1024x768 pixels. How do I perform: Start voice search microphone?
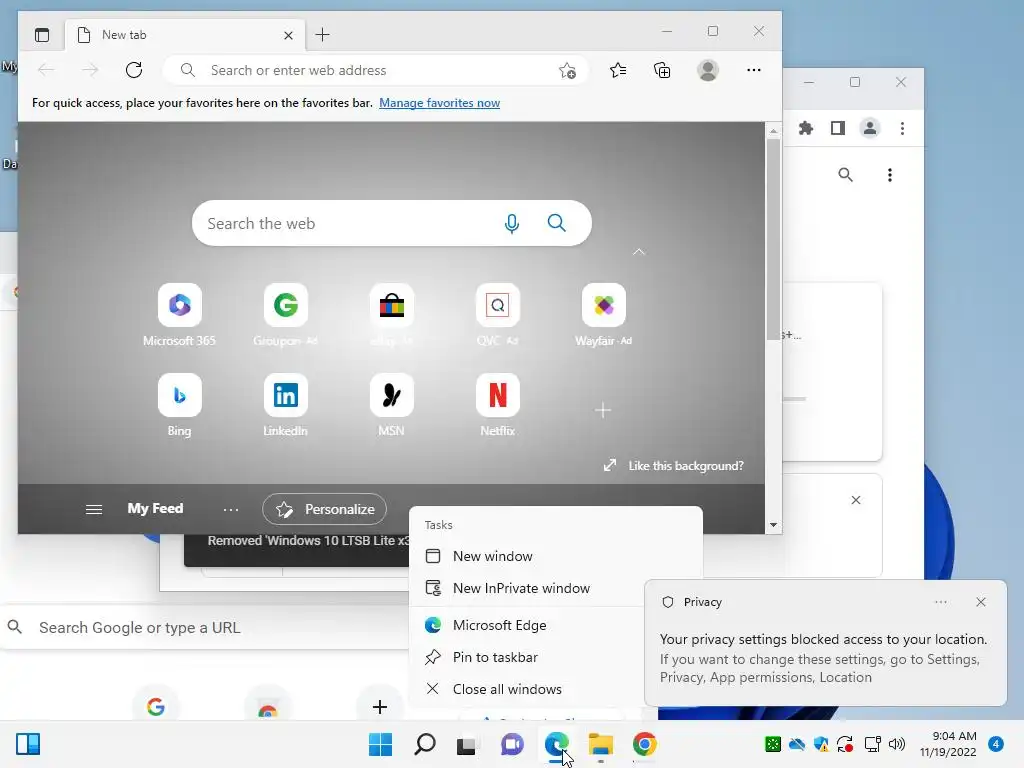[x=512, y=223]
